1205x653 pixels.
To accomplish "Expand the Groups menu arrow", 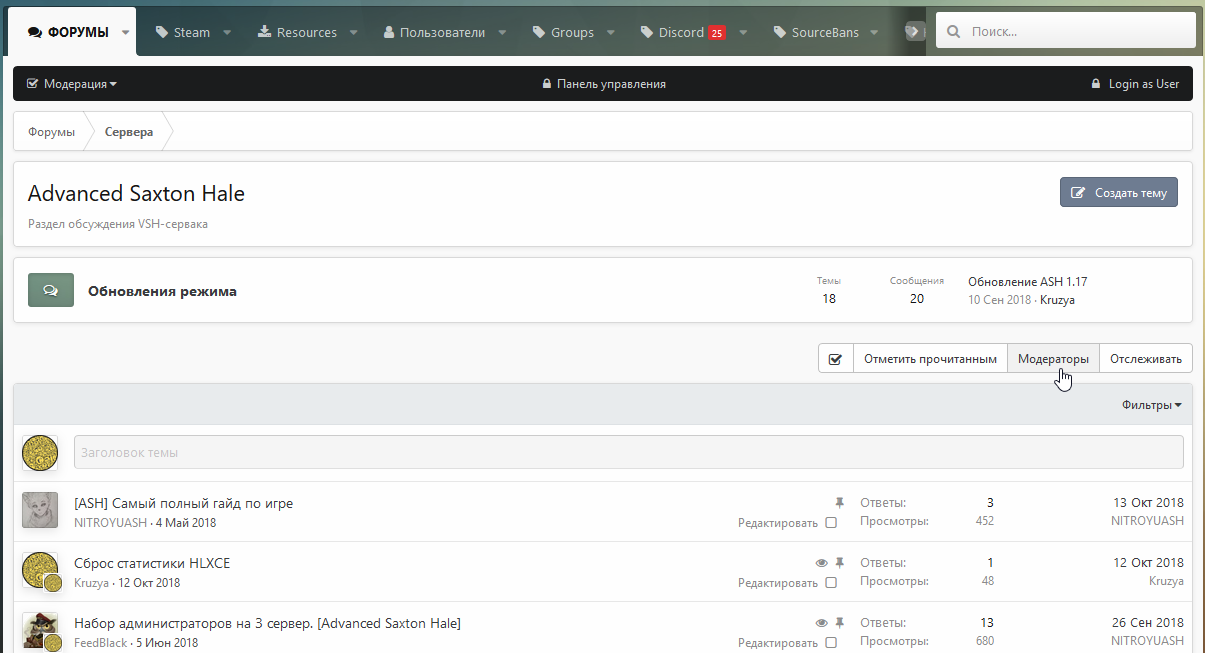I will coord(611,32).
